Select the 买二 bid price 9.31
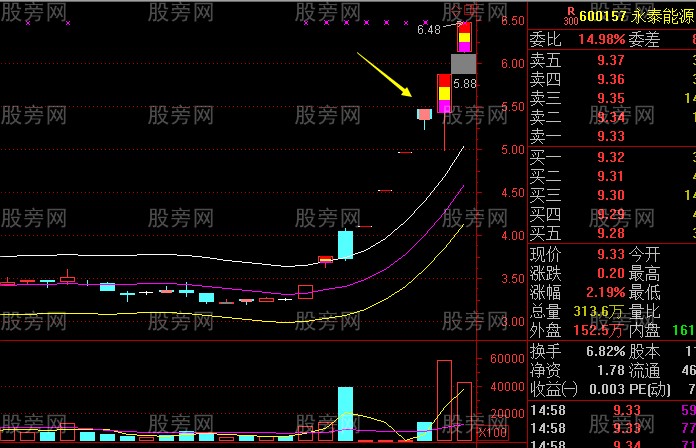Viewport: 696px width, 448px height. point(611,176)
